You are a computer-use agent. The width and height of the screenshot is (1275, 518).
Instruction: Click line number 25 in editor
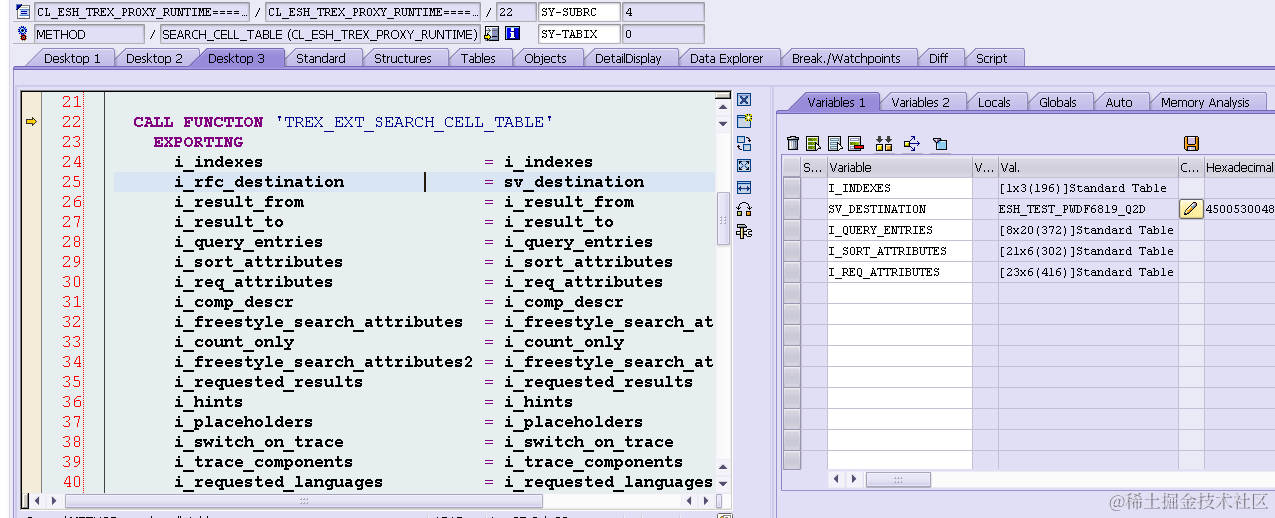pyautogui.click(x=70, y=182)
